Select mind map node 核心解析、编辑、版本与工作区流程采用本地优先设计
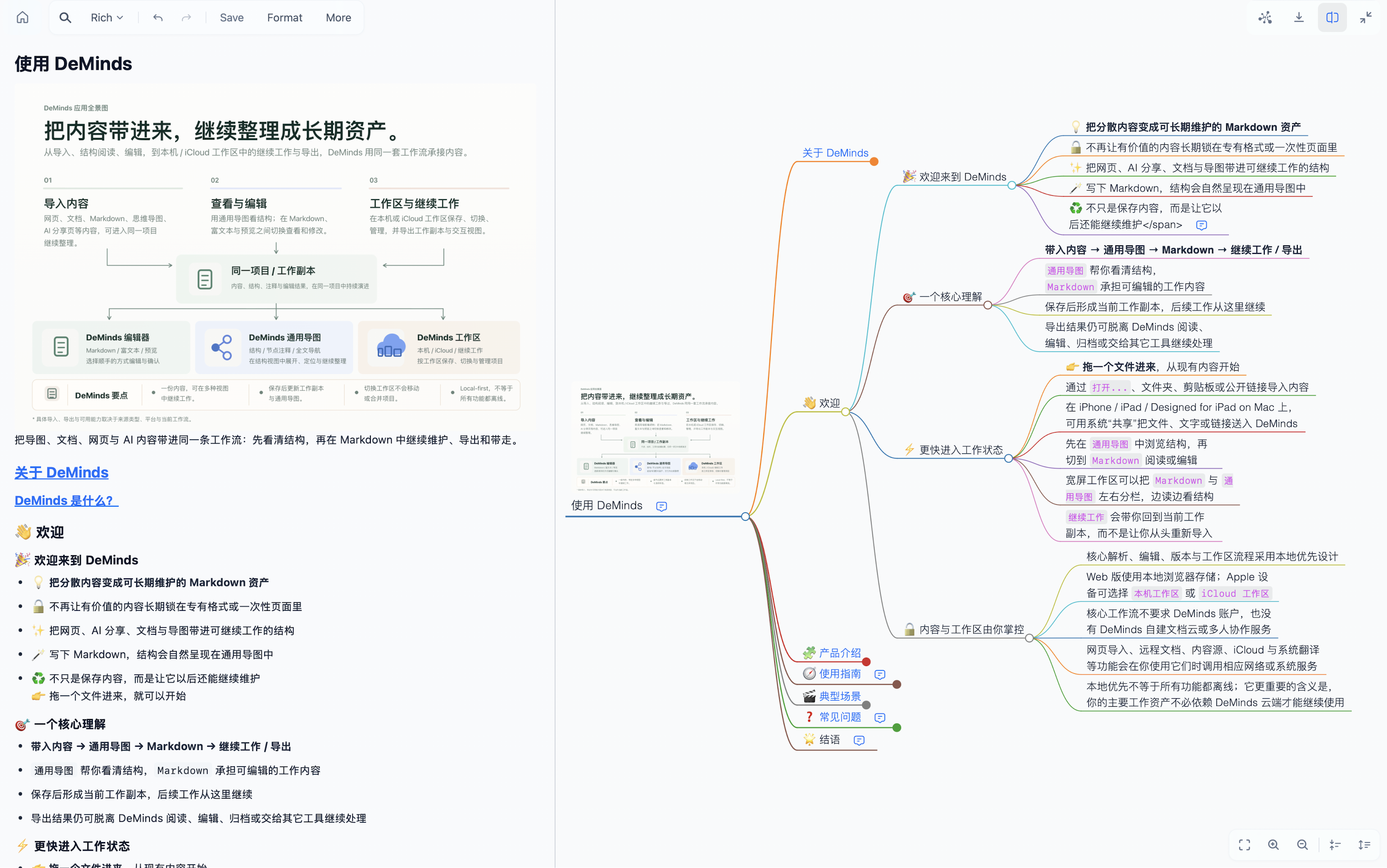Image resolution: width=1387 pixels, height=868 pixels. click(1212, 556)
